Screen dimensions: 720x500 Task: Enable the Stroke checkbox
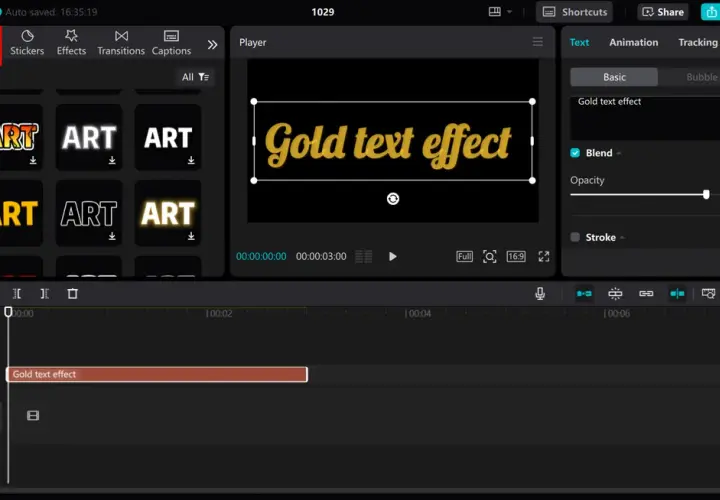575,237
